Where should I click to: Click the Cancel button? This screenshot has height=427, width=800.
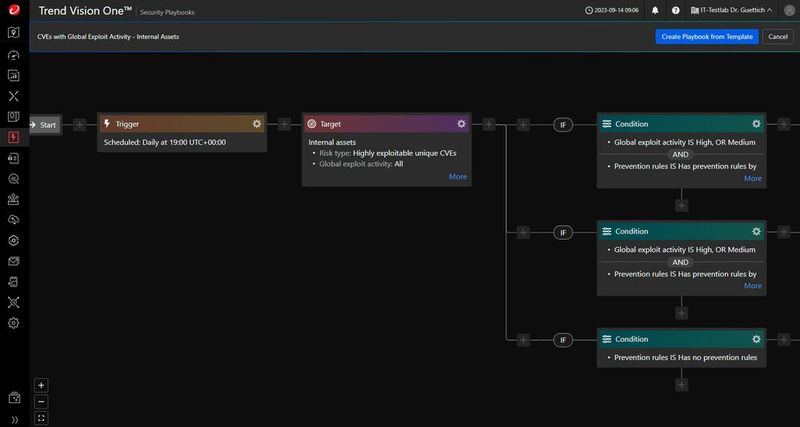point(777,36)
